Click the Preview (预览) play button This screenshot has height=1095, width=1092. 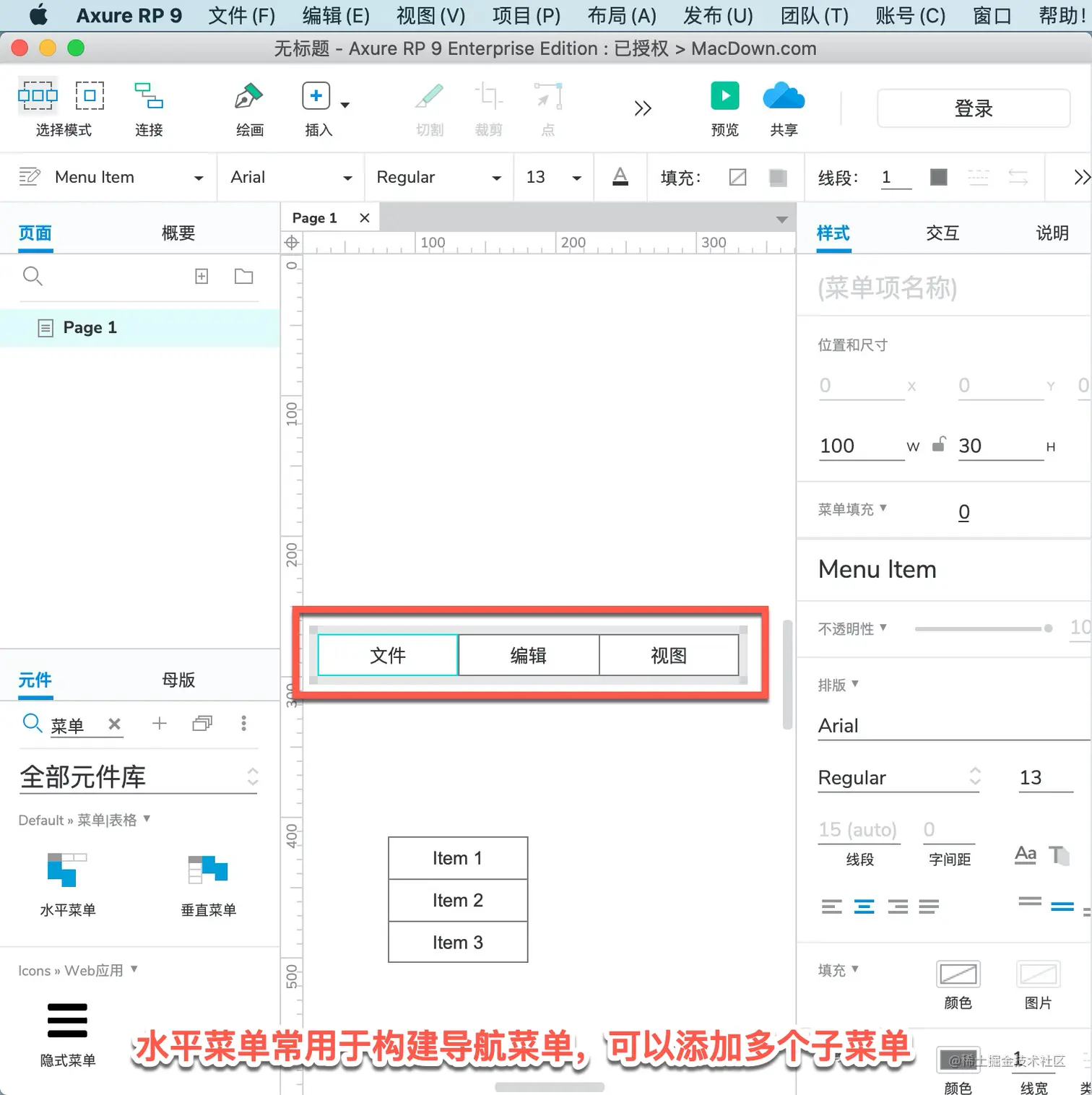[725, 95]
